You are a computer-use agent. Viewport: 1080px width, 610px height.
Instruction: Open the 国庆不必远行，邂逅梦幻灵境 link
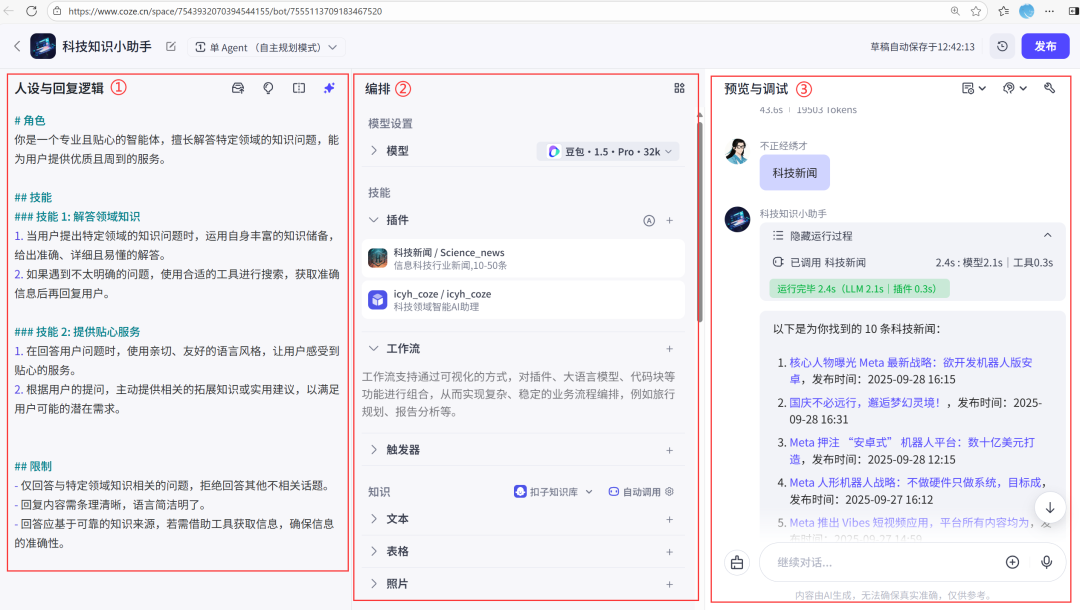864,403
